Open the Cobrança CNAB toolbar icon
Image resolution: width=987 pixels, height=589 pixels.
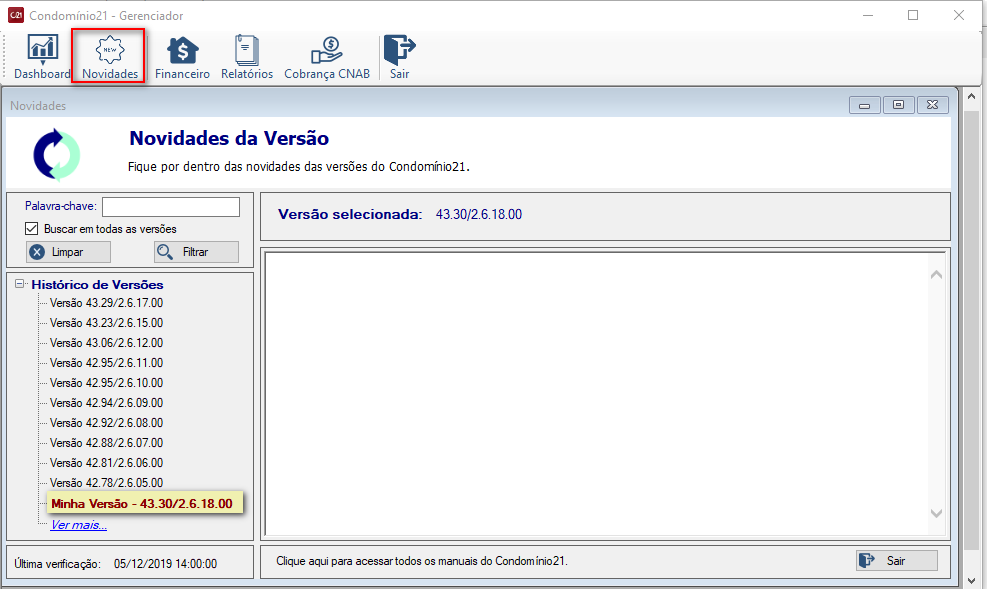coord(327,57)
